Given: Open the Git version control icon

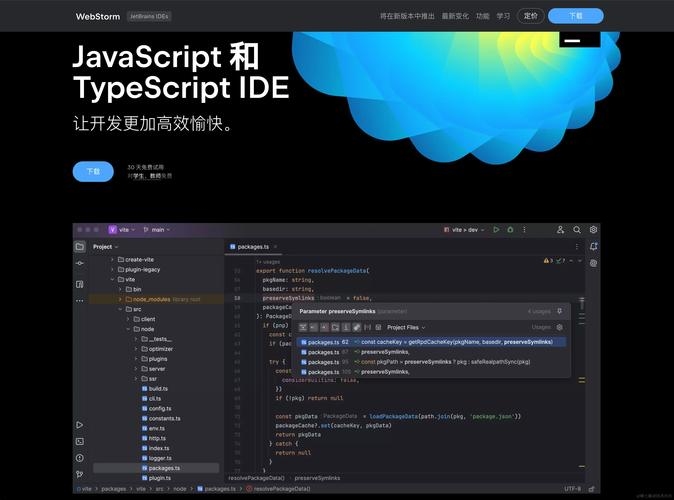Looking at the screenshot, I should click(x=79, y=474).
